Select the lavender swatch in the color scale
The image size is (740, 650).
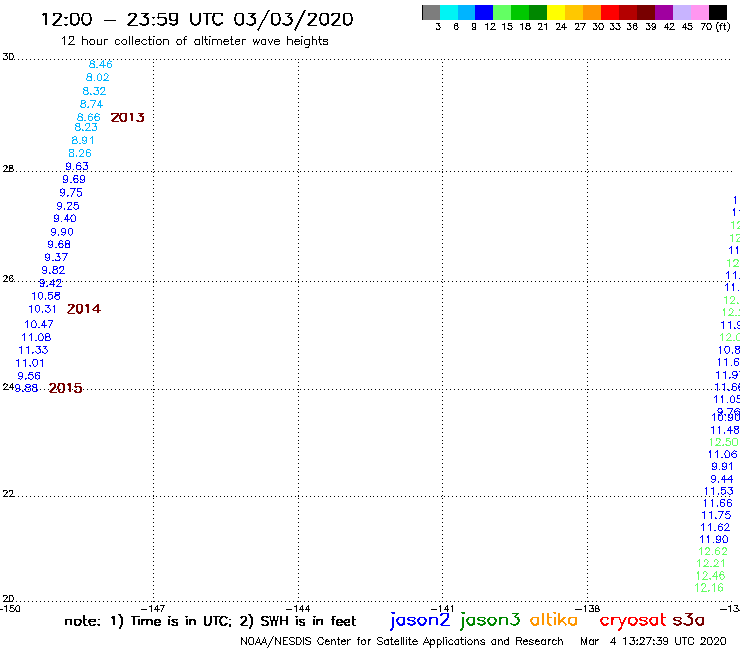pyautogui.click(x=681, y=12)
